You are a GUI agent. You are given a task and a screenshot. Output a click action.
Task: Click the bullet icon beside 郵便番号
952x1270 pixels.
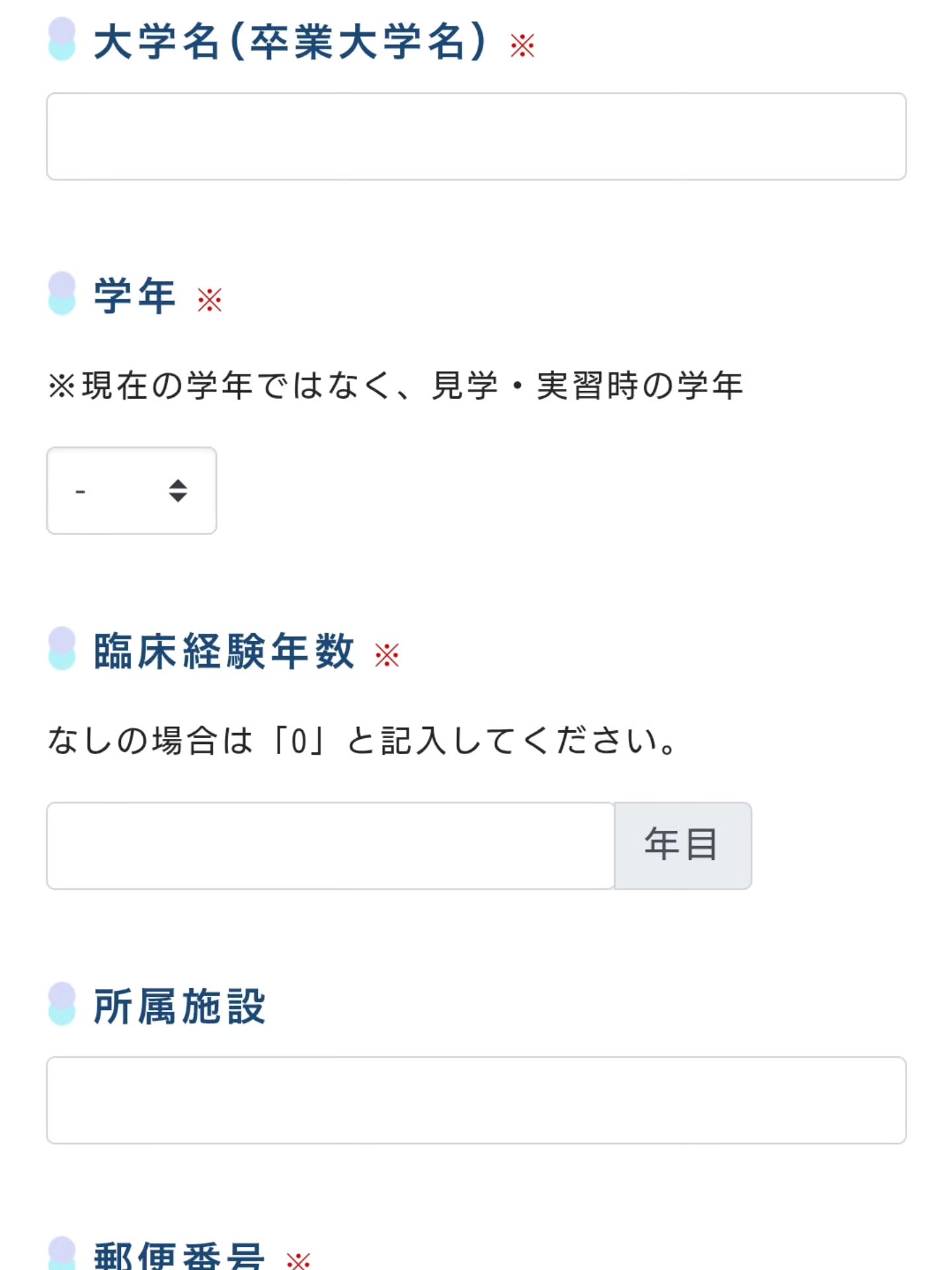point(62,1254)
